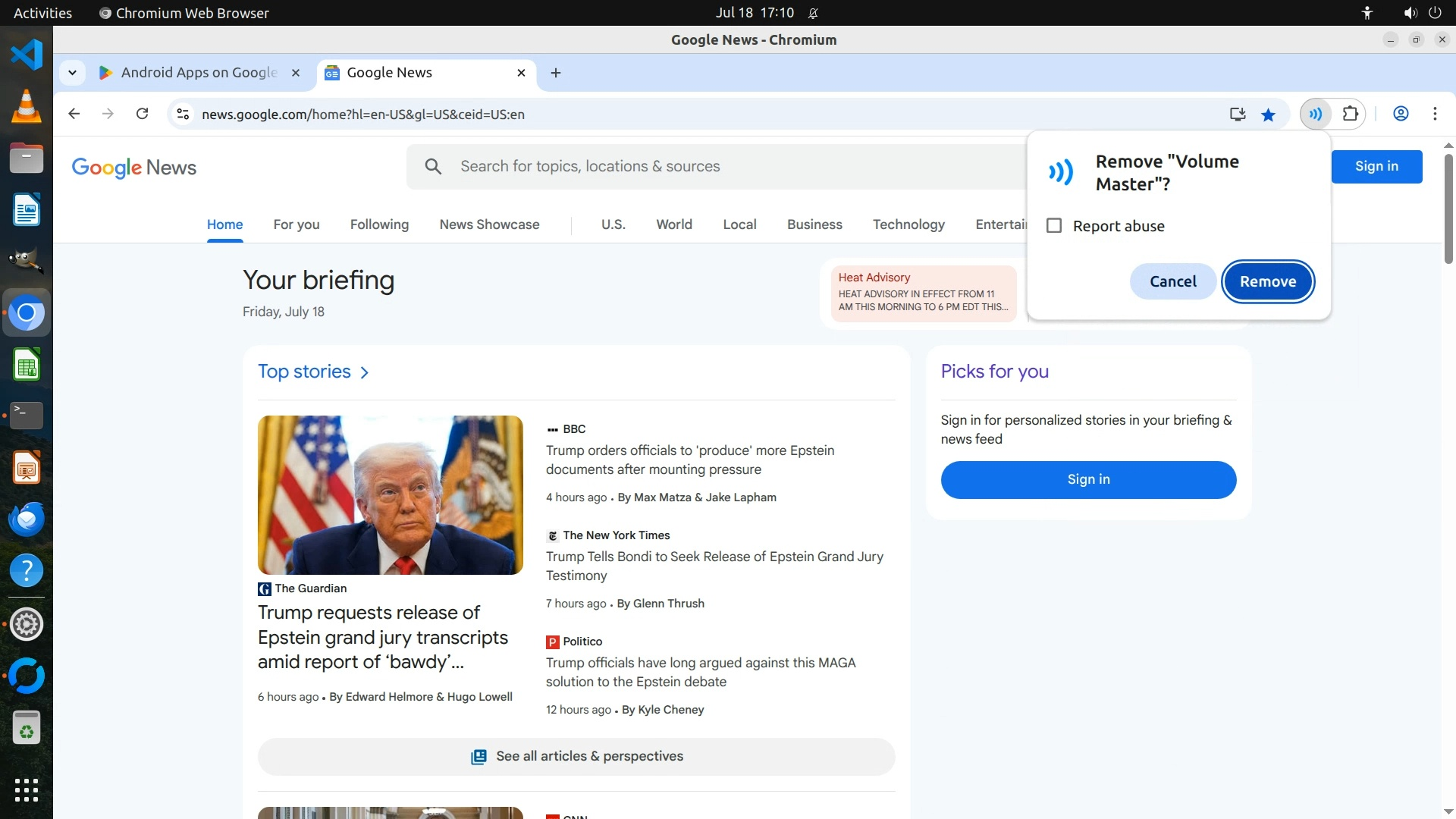This screenshot has height=819, width=1456.
Task: Switch to Android Apps on Google tab
Action: click(199, 73)
